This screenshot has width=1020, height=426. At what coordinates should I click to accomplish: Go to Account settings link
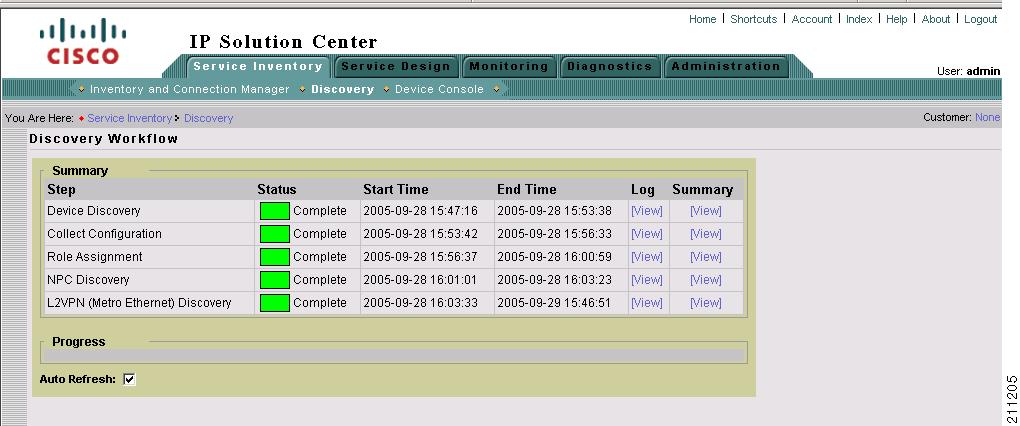[812, 20]
